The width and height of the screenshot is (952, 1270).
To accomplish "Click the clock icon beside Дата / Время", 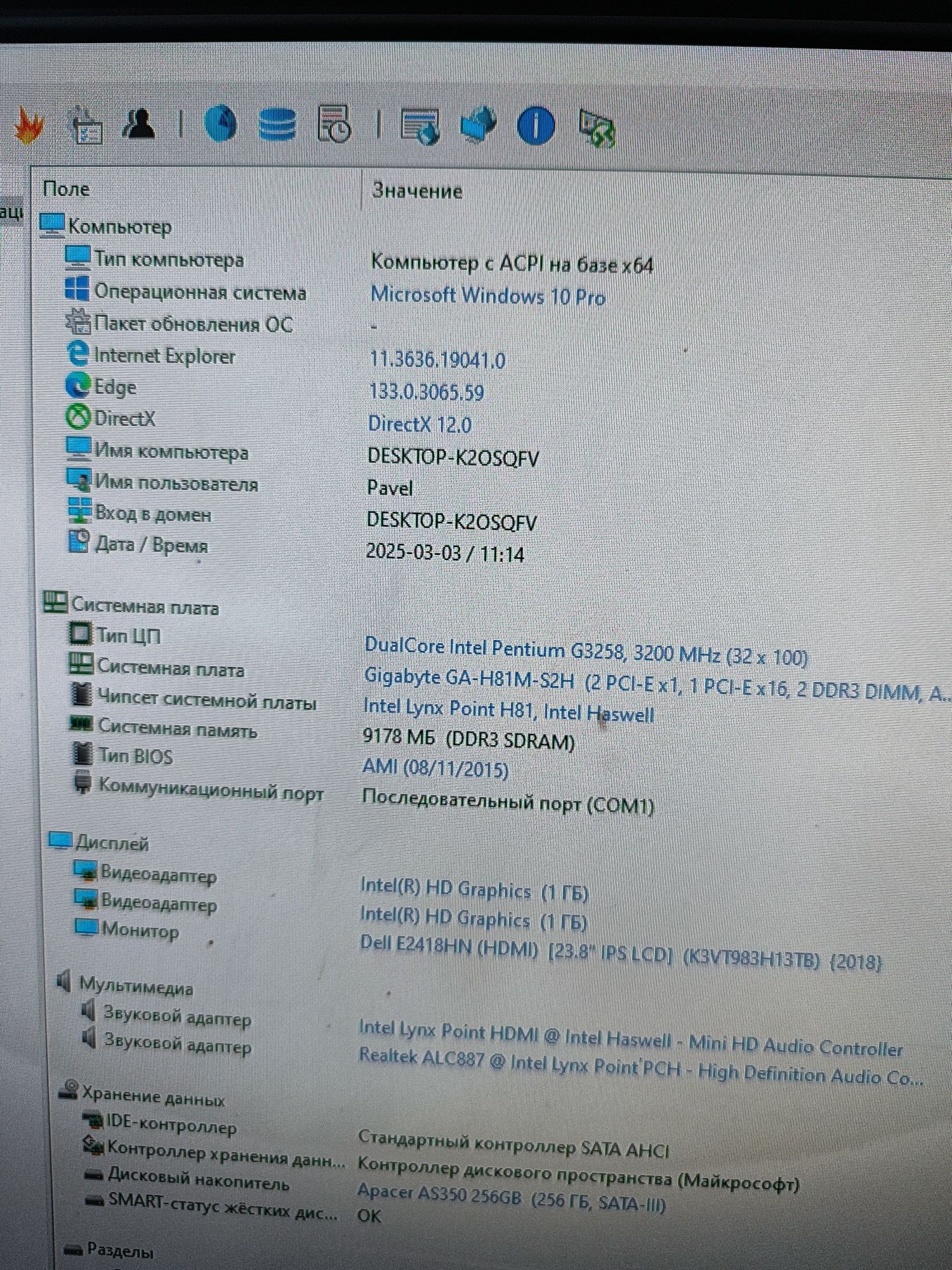I will tap(79, 541).
